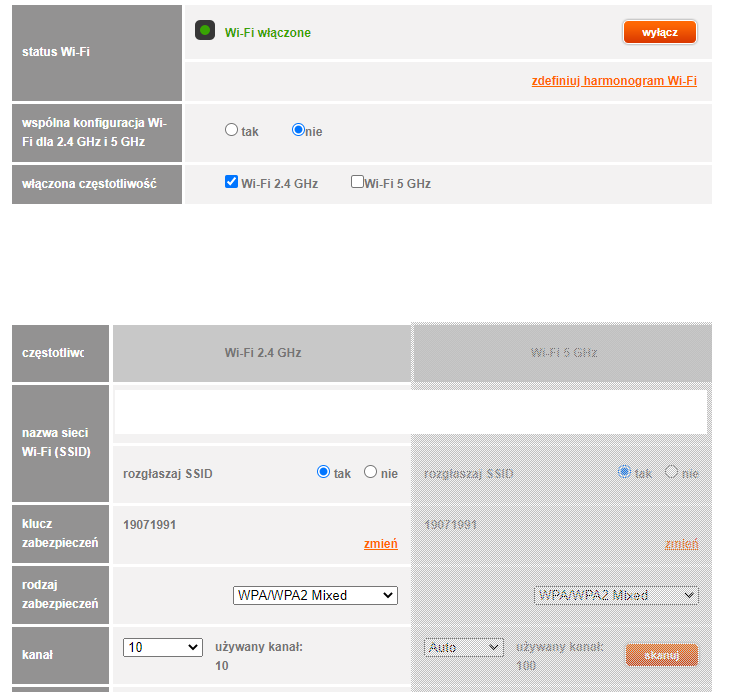Set 2.4 GHz rozgłaszaj SSID to tak

click(323, 472)
